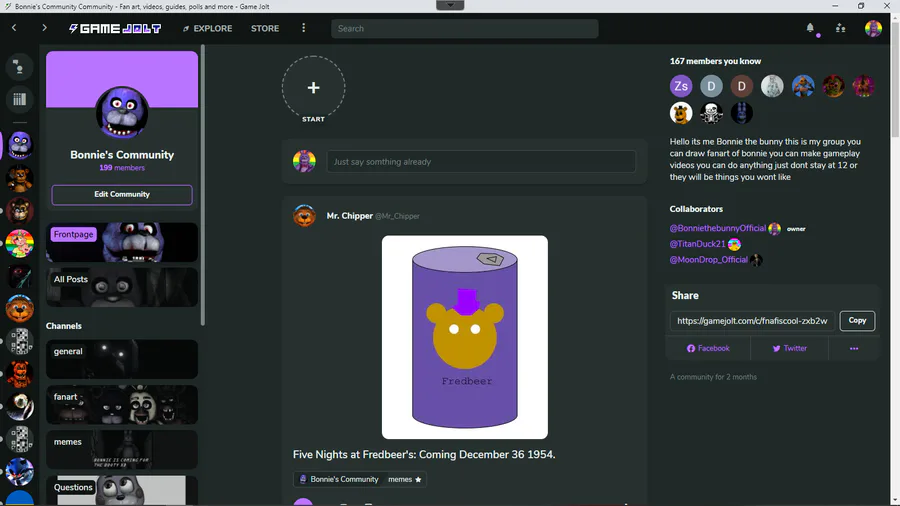Open the friends list icon
Viewport: 900px width, 506px height.
coord(840,28)
